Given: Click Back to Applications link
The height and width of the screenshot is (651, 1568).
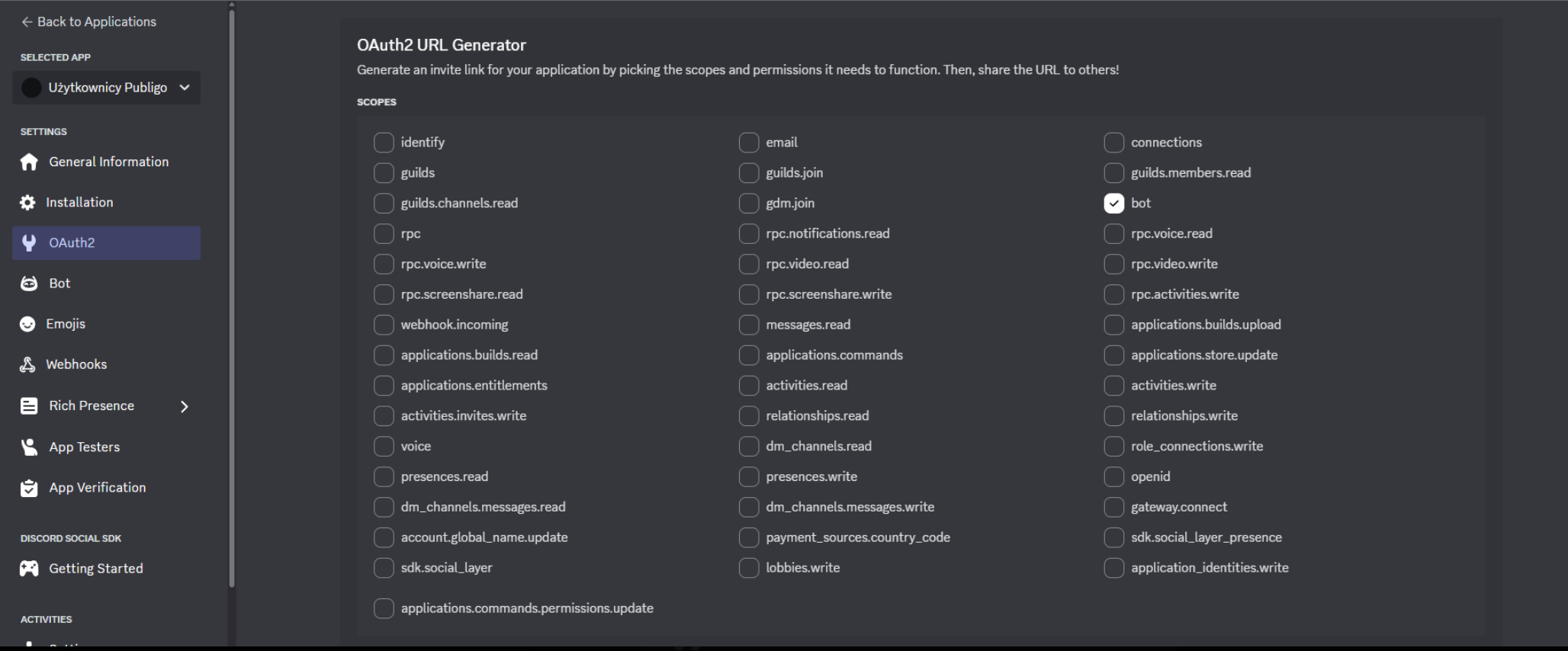Looking at the screenshot, I should click(88, 21).
